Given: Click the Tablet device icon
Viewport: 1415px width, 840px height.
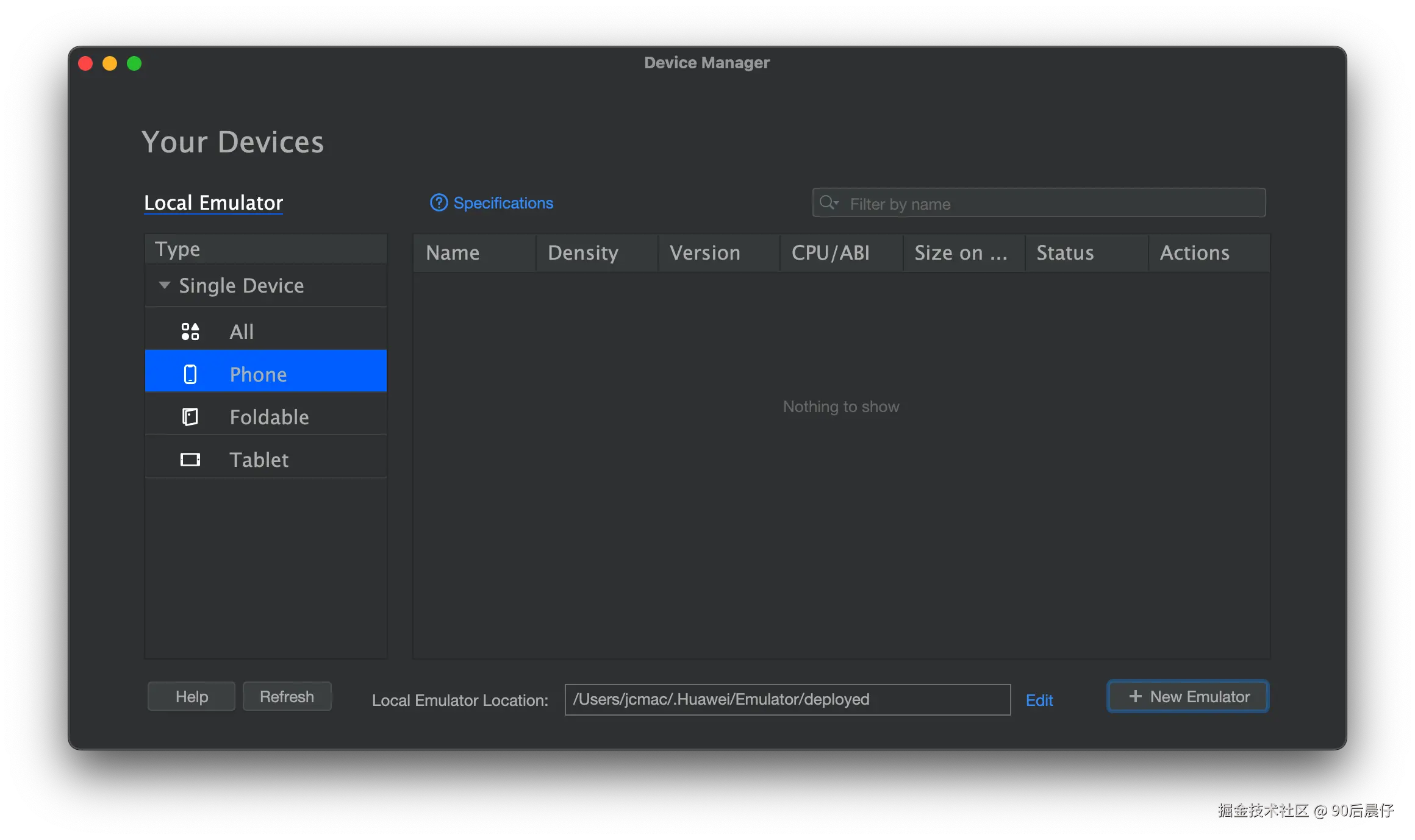Looking at the screenshot, I should (190, 460).
